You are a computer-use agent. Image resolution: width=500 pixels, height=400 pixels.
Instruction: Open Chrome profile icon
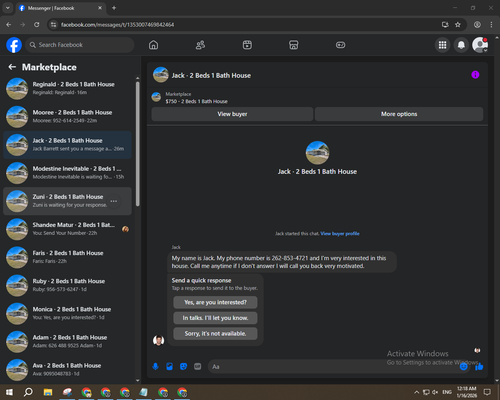(x=477, y=25)
